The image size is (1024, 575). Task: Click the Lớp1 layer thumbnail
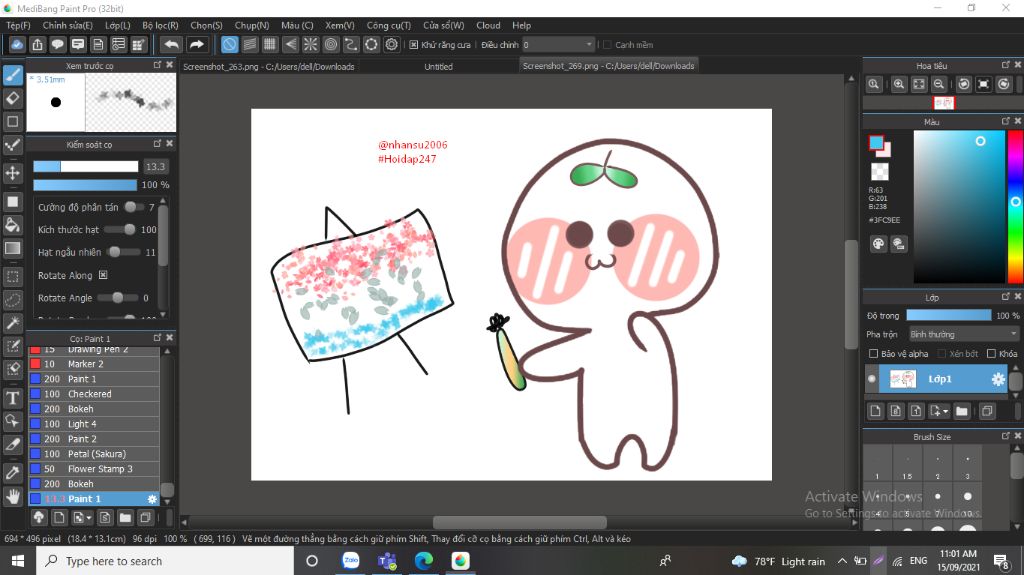click(903, 379)
